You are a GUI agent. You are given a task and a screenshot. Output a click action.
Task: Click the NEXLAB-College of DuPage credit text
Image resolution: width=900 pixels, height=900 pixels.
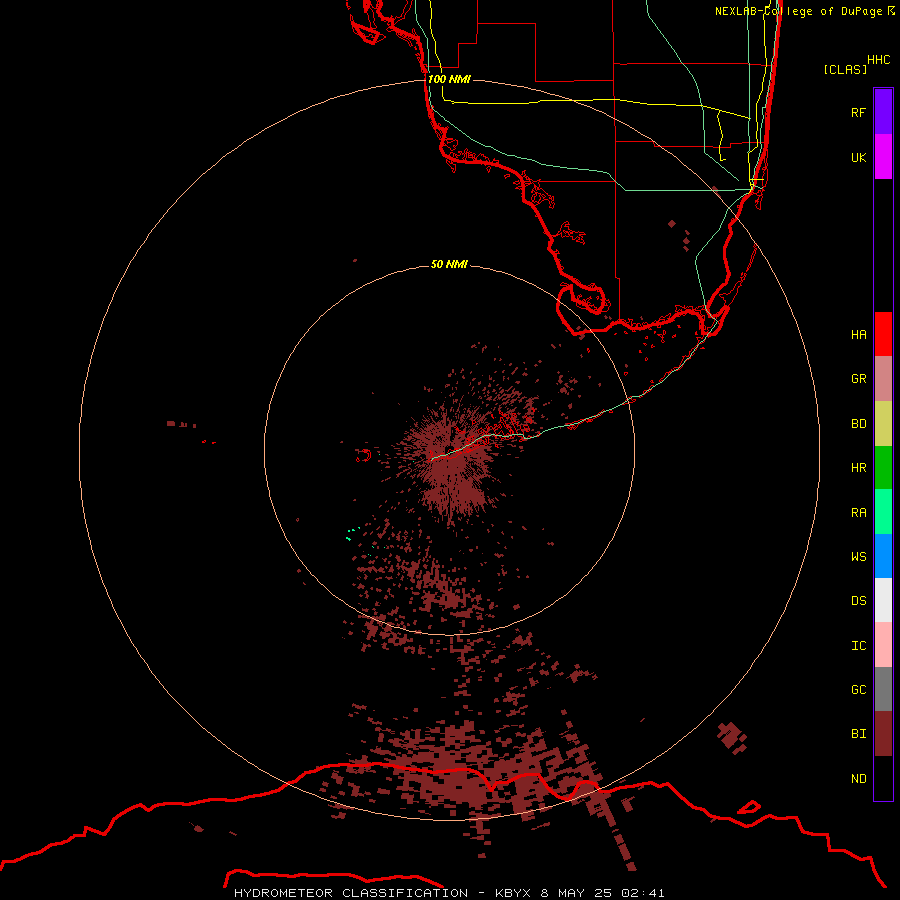[x=798, y=11]
